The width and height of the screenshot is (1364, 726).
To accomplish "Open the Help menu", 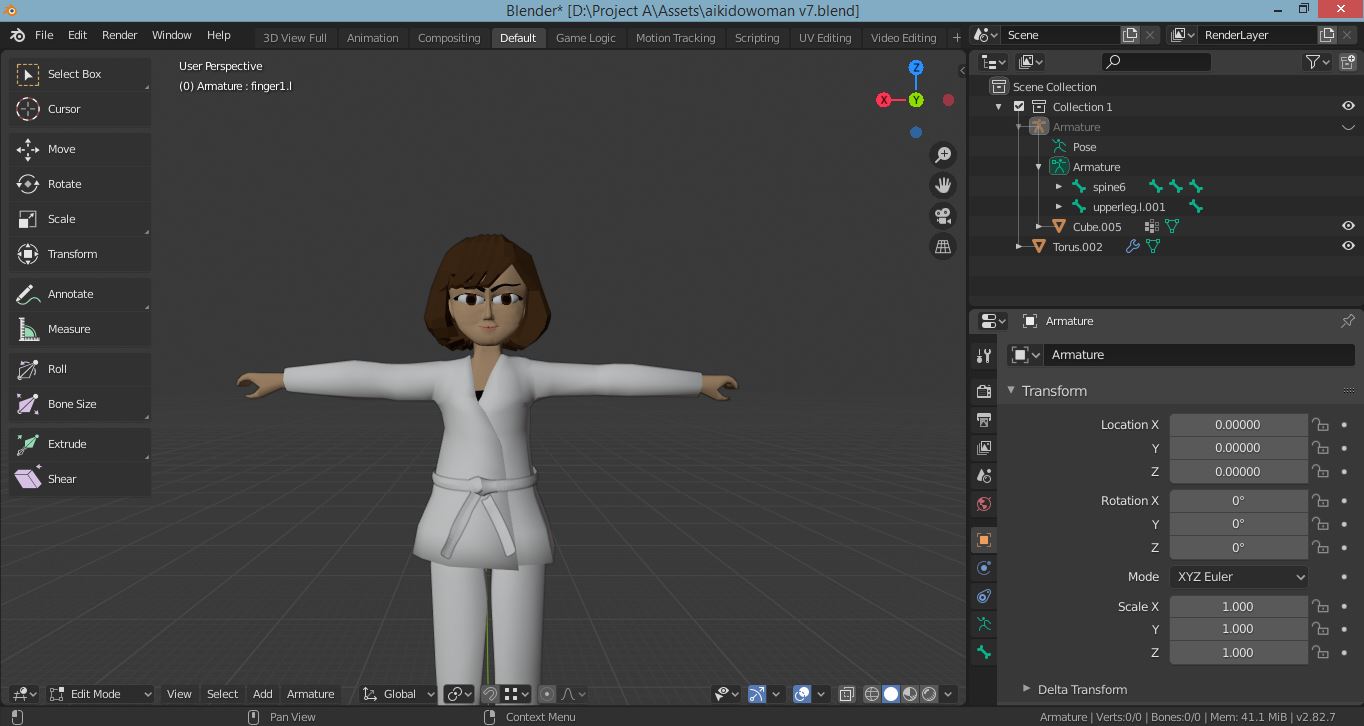I will (219, 35).
